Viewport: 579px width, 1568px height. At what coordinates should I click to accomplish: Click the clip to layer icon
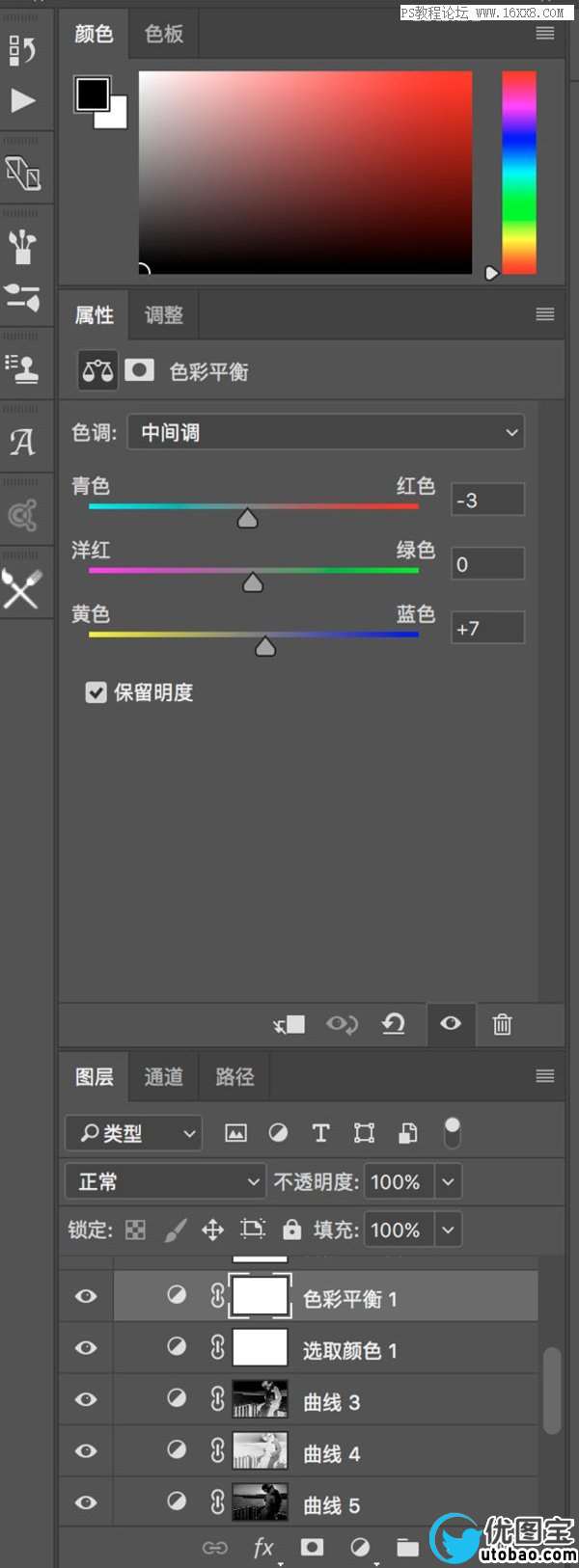click(x=289, y=1024)
